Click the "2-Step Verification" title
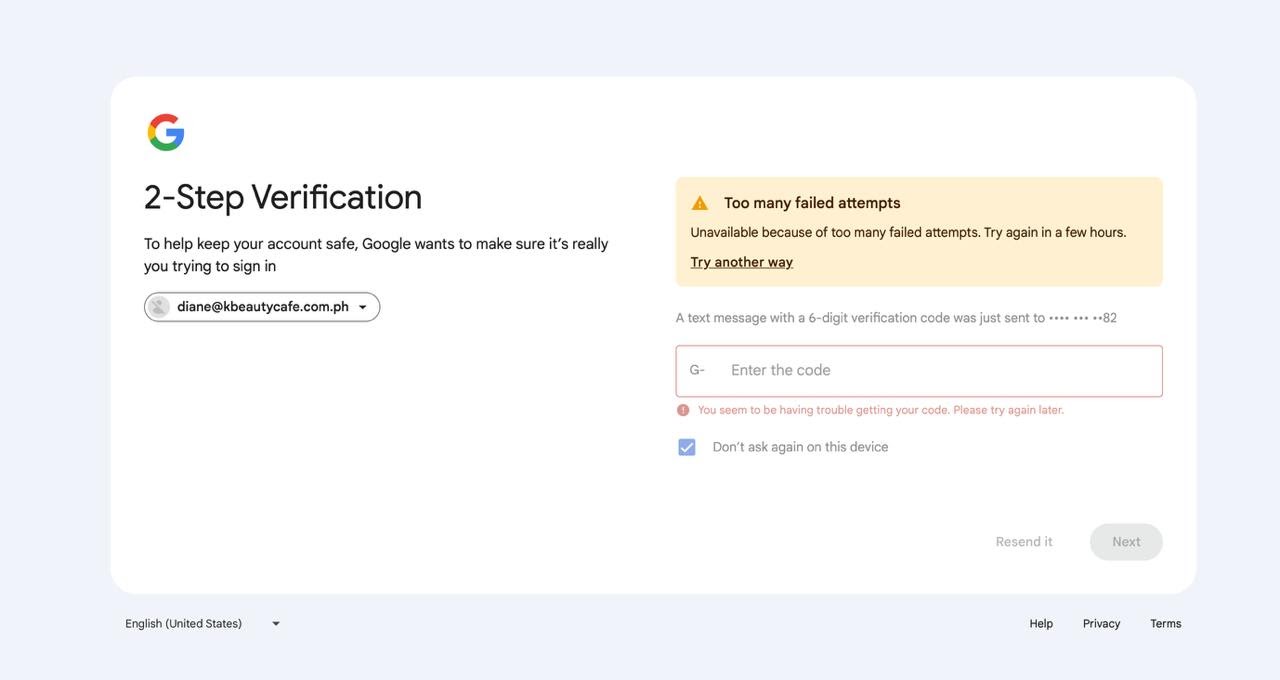This screenshot has height=680, width=1280. [x=283, y=197]
